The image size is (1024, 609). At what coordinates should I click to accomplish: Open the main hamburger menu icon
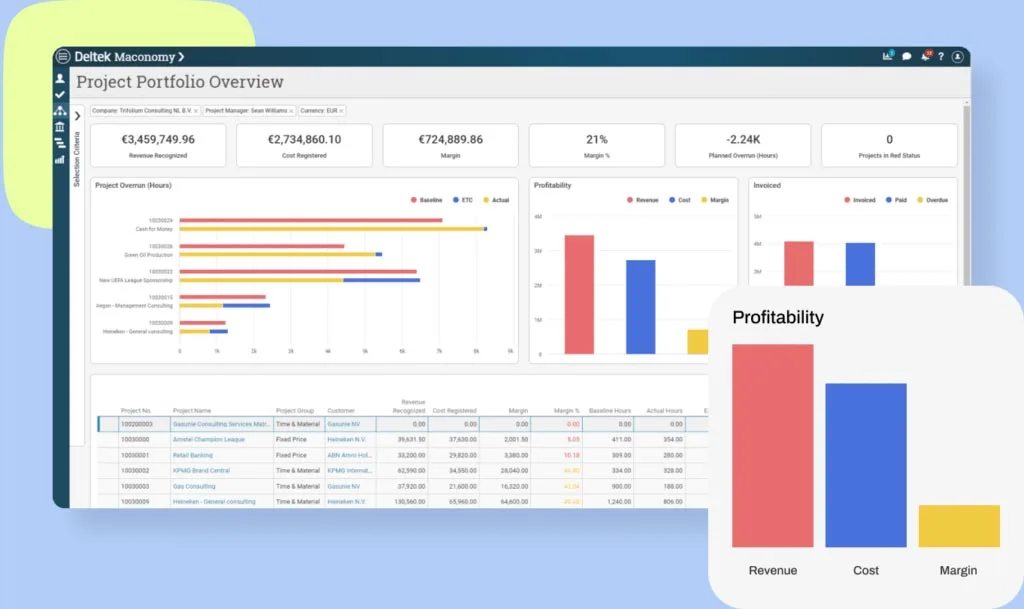pos(63,57)
